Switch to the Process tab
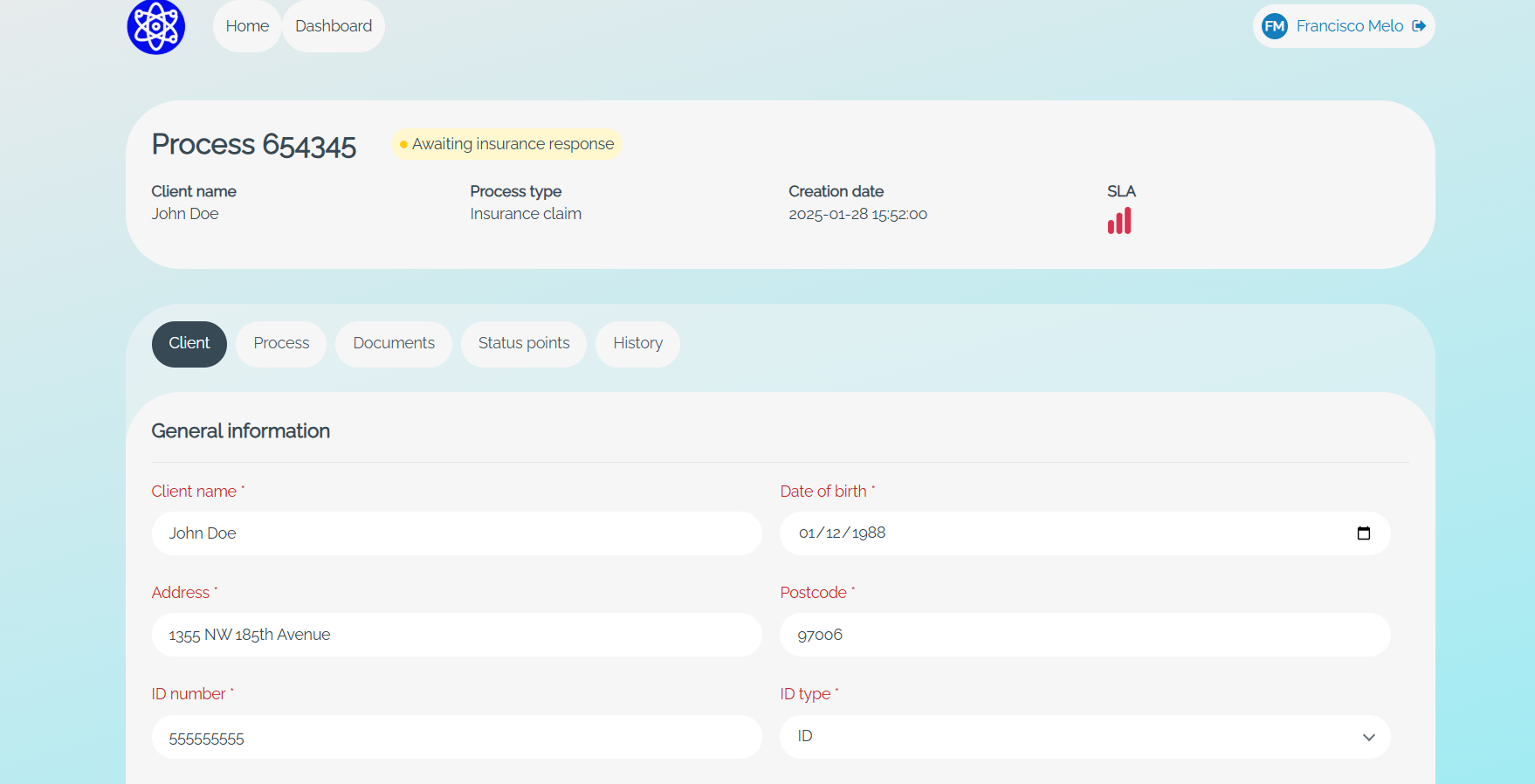Viewport: 1535px width, 784px height. (281, 344)
